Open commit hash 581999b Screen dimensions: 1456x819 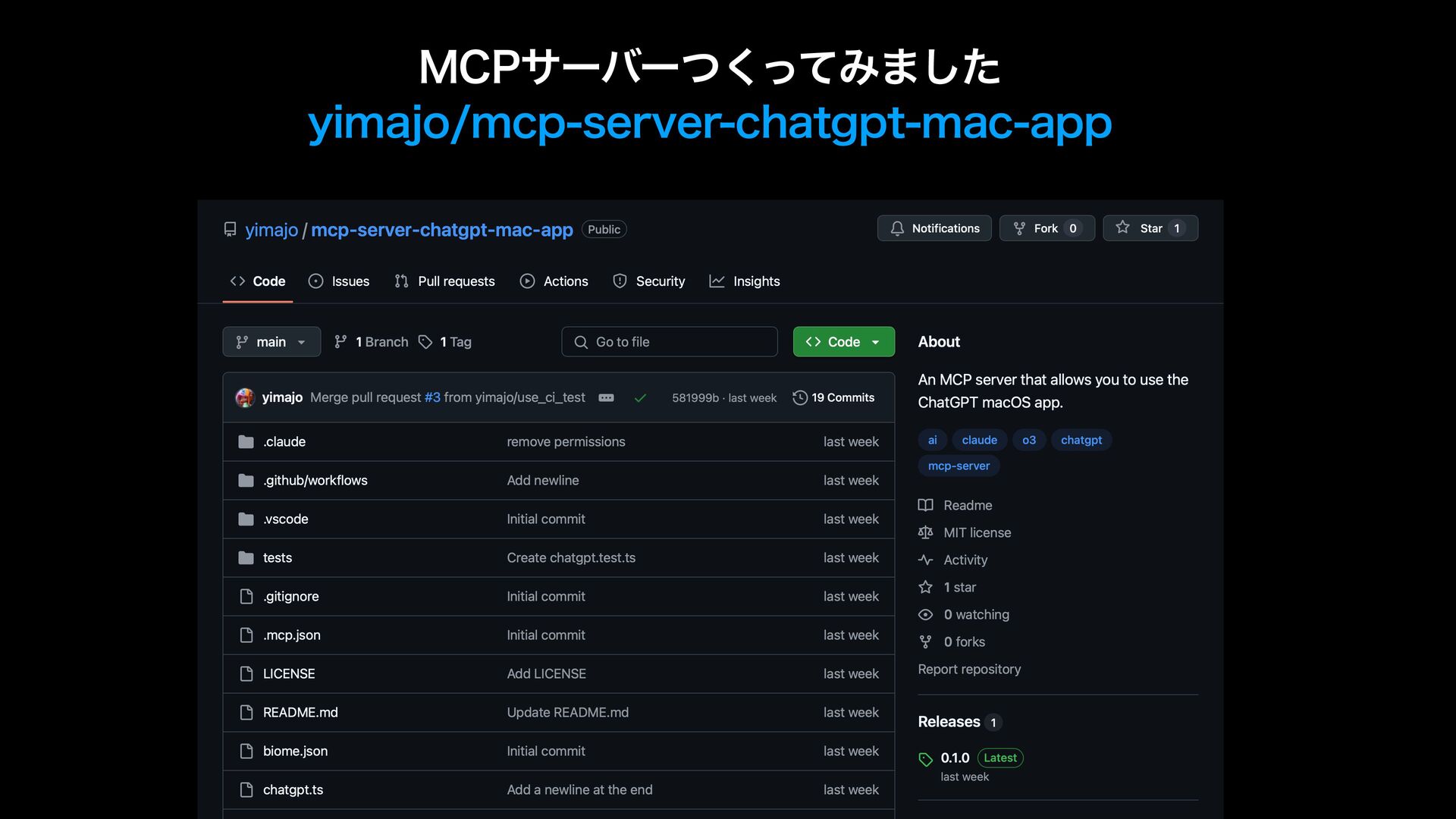coord(695,398)
